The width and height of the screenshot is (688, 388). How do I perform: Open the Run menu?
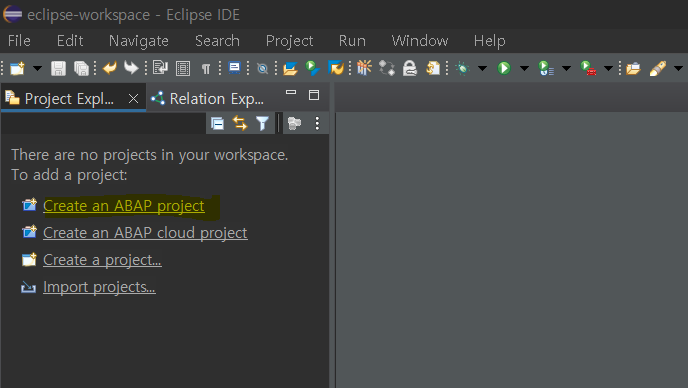point(352,41)
